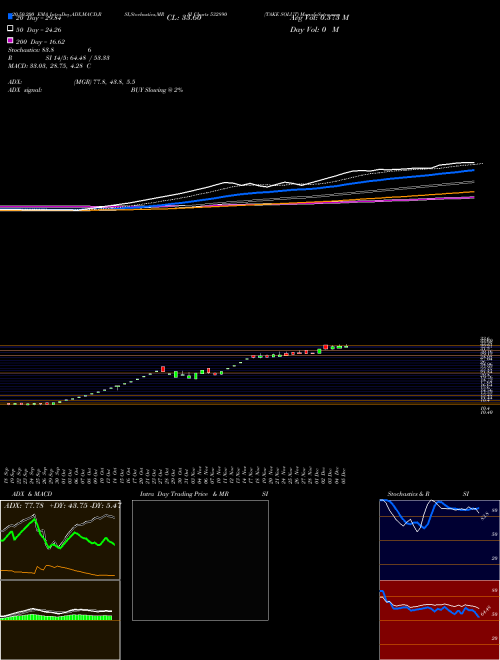Click the magenta 200 Day legend swatch

point(11,40)
